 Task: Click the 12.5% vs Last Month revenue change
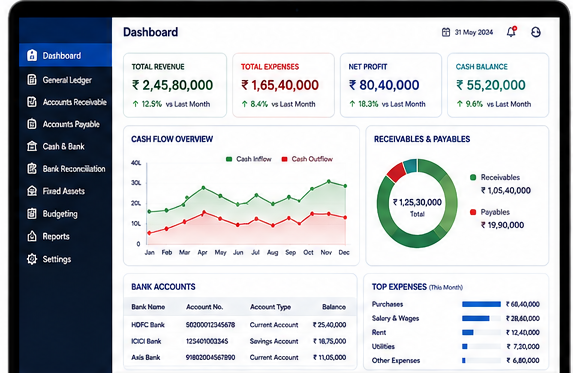pos(171,104)
